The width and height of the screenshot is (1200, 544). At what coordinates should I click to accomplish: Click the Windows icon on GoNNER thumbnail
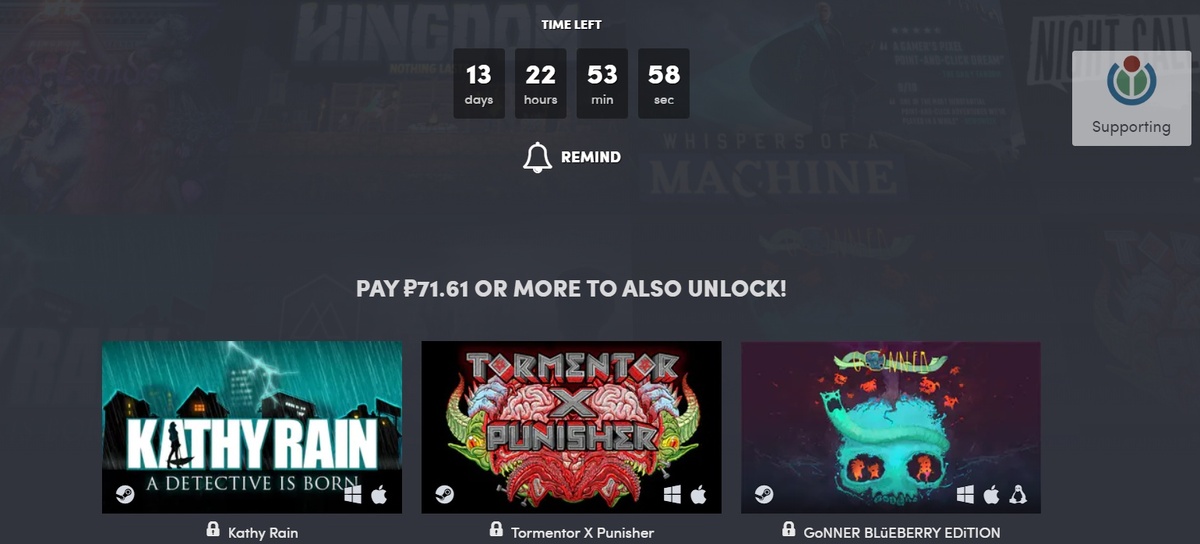pos(965,494)
